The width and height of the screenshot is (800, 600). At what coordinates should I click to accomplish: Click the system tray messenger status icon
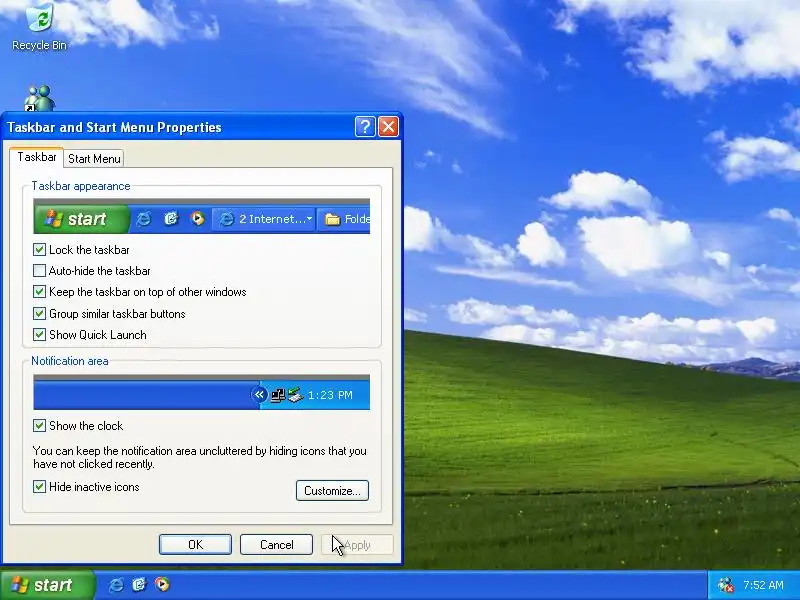coord(726,585)
